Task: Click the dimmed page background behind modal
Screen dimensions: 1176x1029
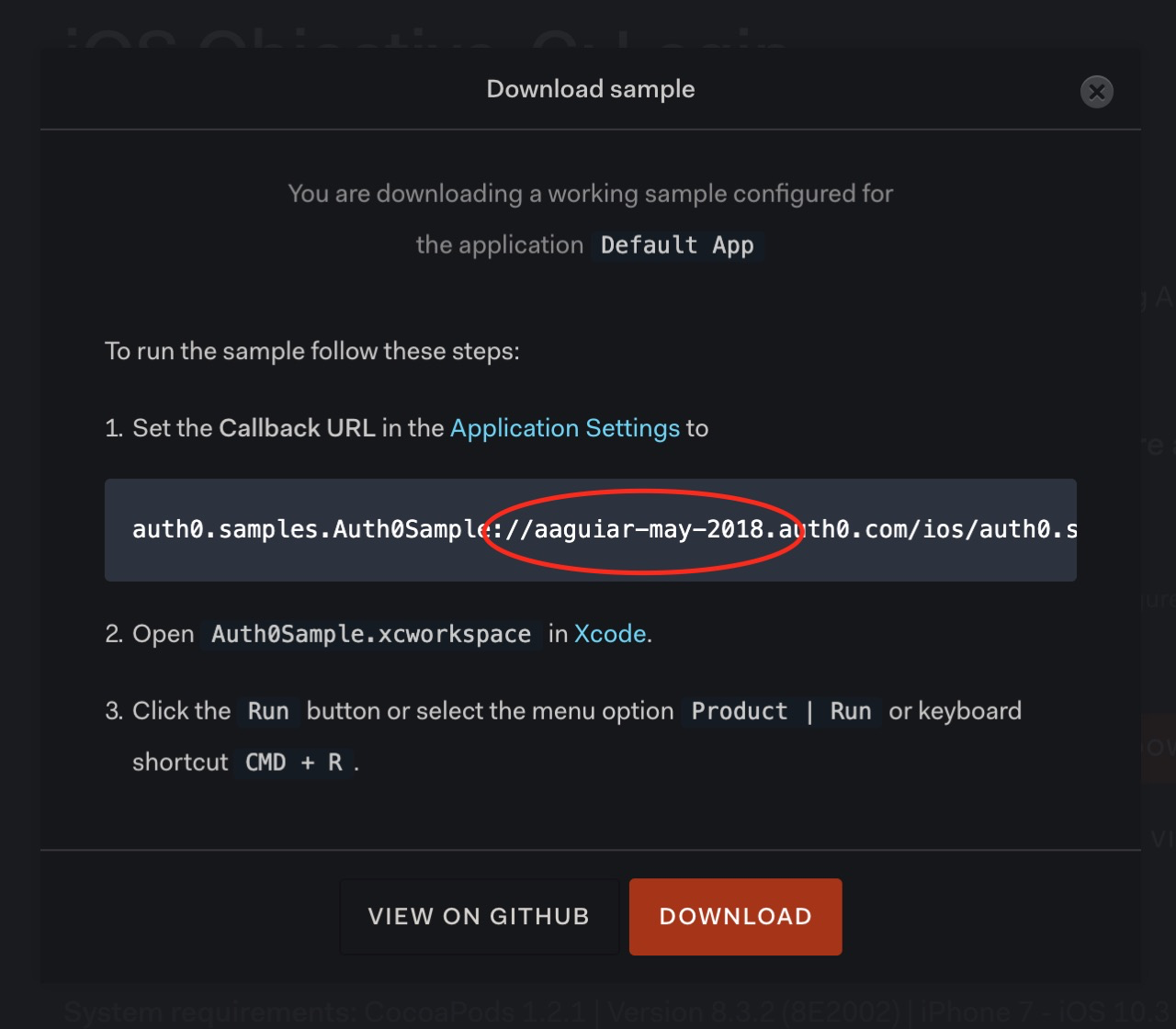Action: (18, 514)
